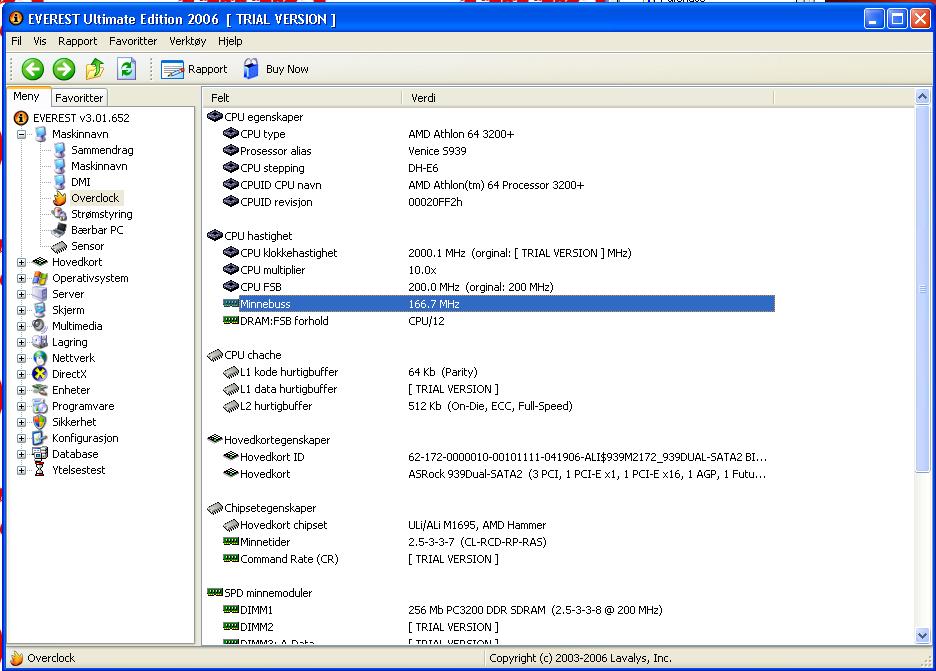Expand the DirectX tree node
Viewport: 936px width, 671px height.
coord(21,374)
